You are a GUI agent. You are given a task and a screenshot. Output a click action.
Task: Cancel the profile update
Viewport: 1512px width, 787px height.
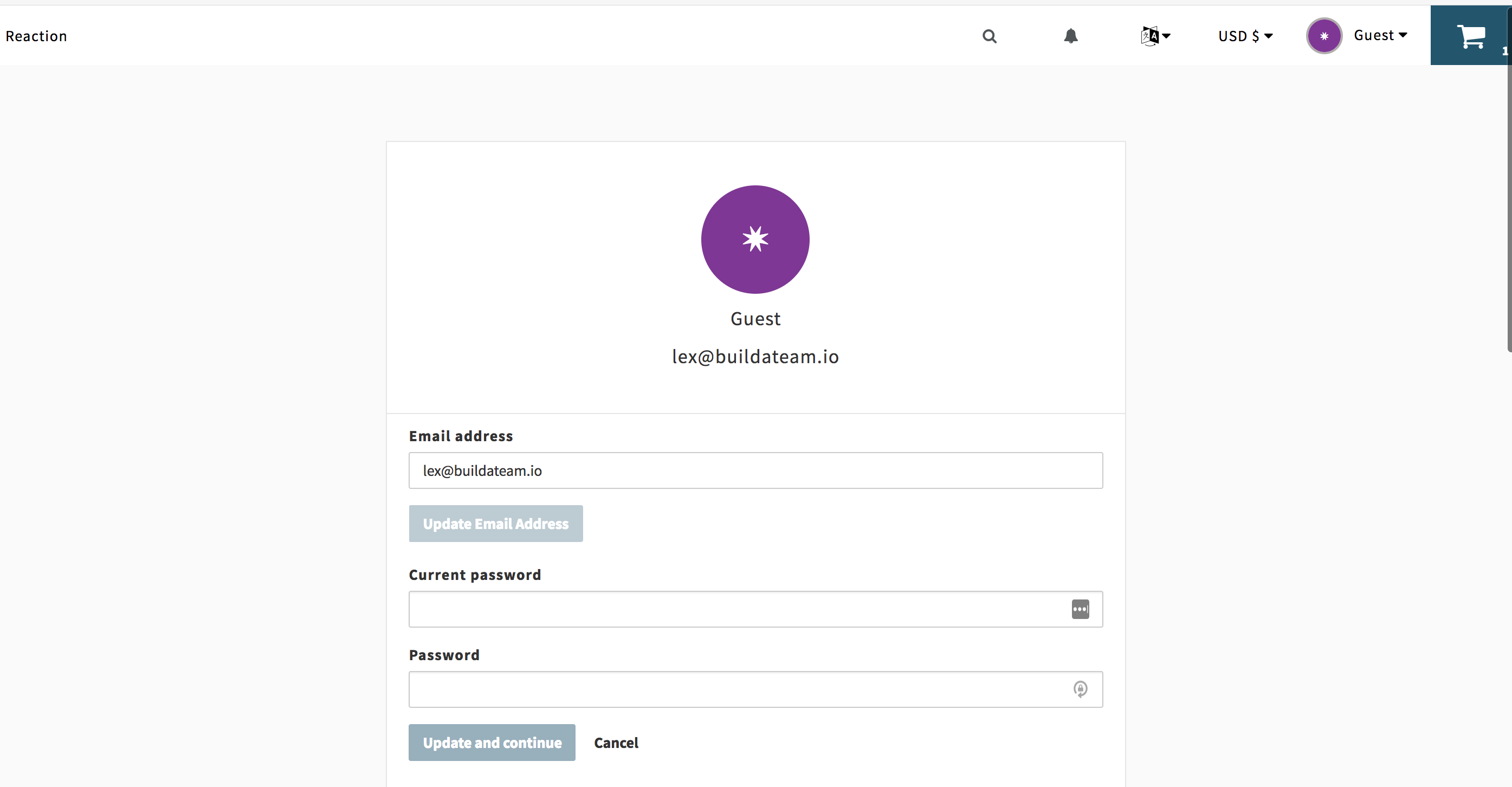616,743
